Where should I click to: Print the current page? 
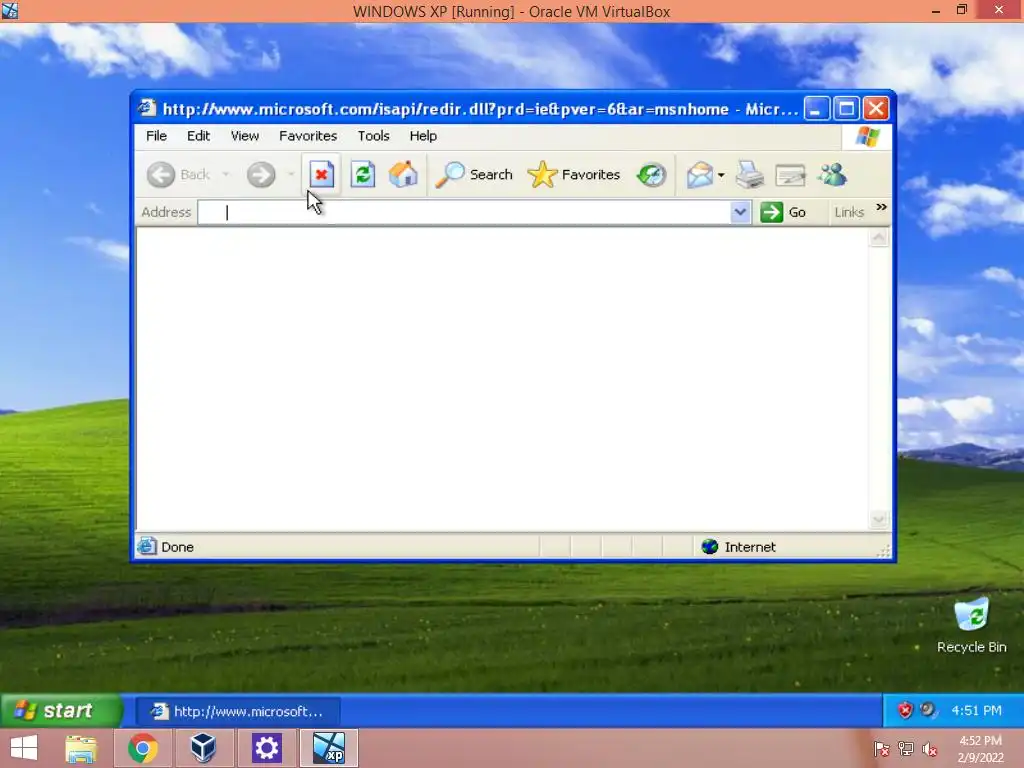pyautogui.click(x=750, y=174)
